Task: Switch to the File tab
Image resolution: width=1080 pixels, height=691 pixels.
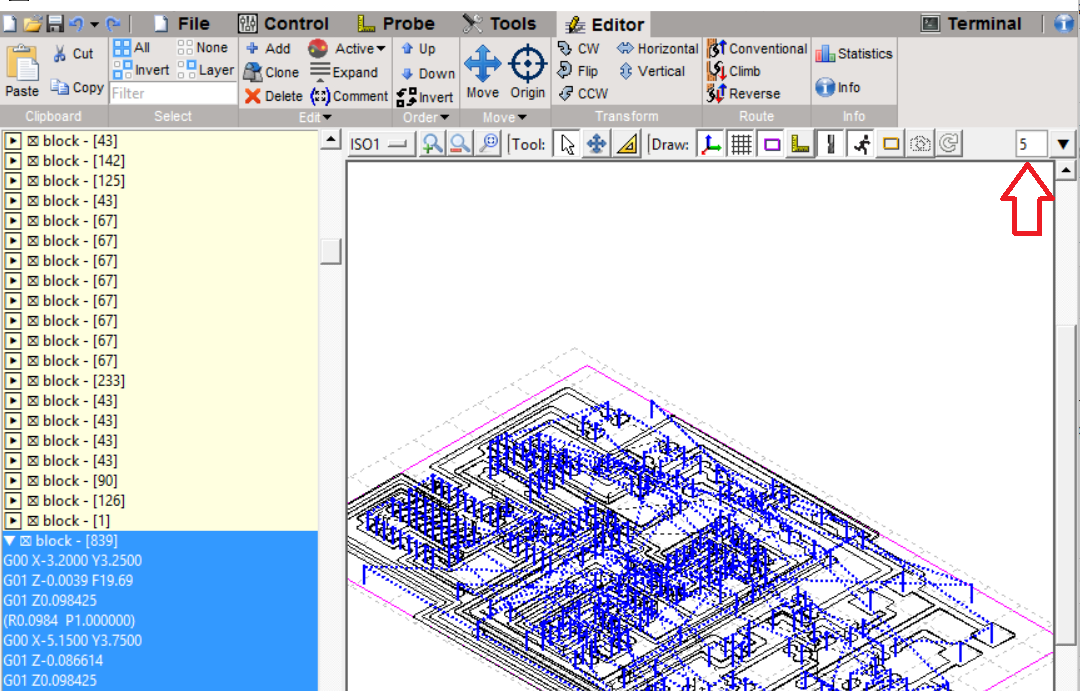Action: [x=182, y=24]
